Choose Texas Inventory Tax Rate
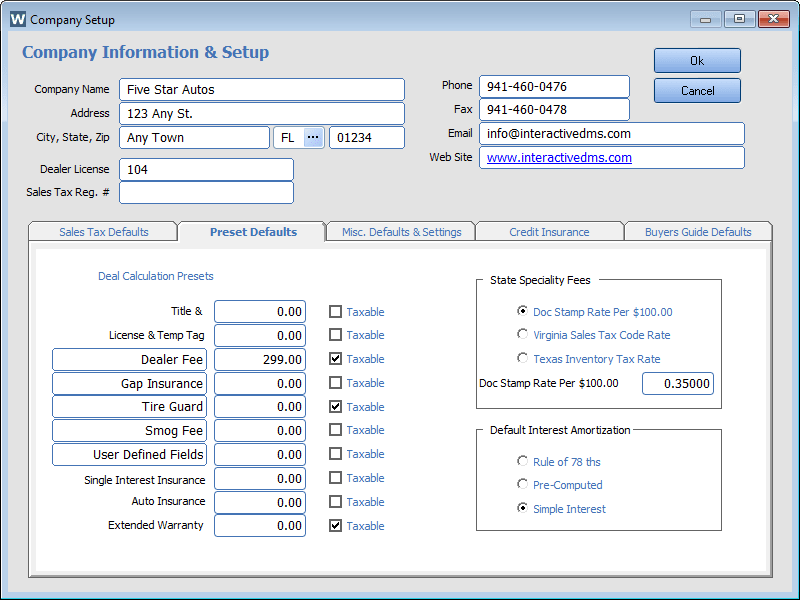Viewport: 800px width, 600px height. [523, 358]
